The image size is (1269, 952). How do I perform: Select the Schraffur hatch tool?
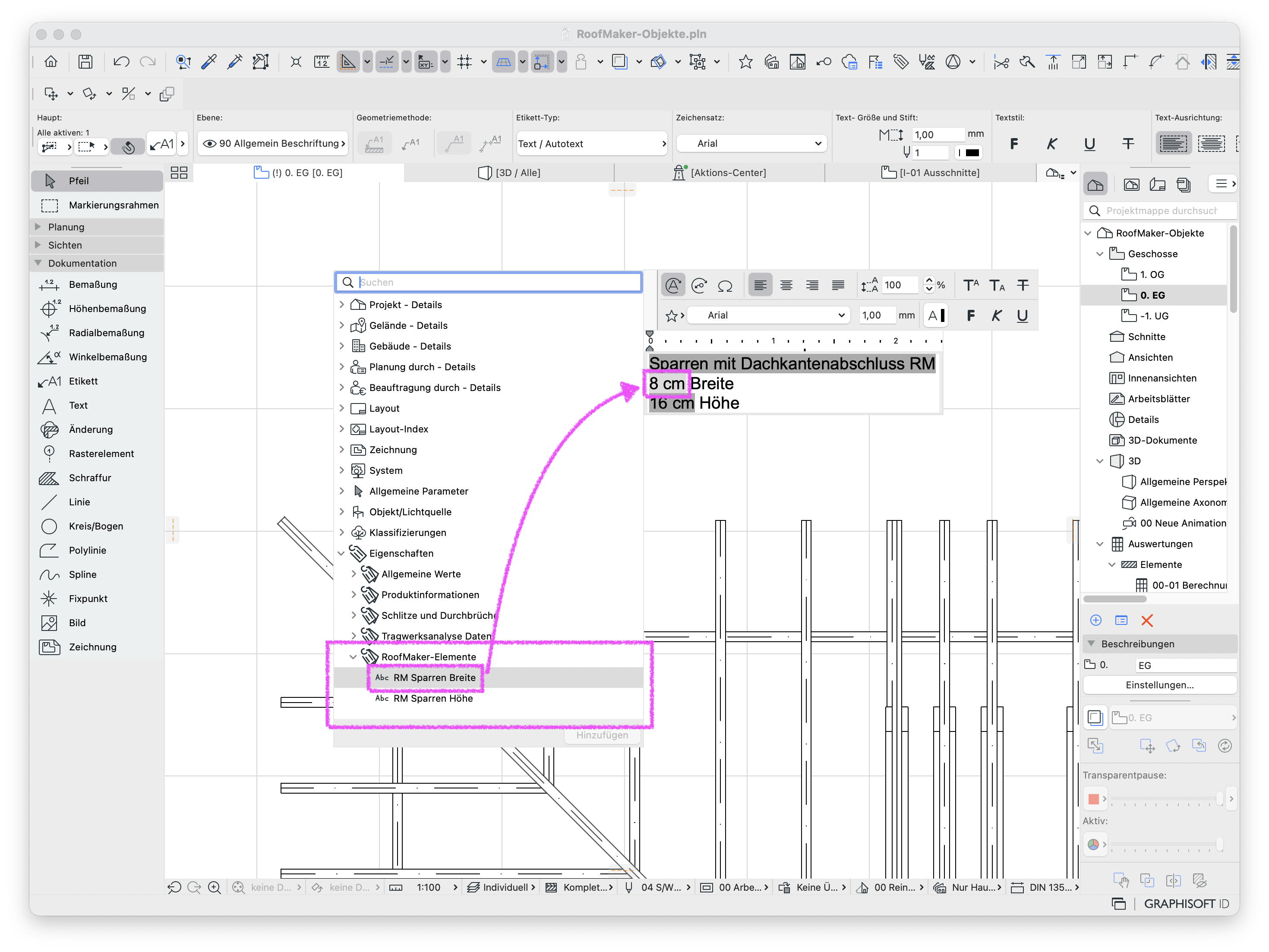pos(97,478)
